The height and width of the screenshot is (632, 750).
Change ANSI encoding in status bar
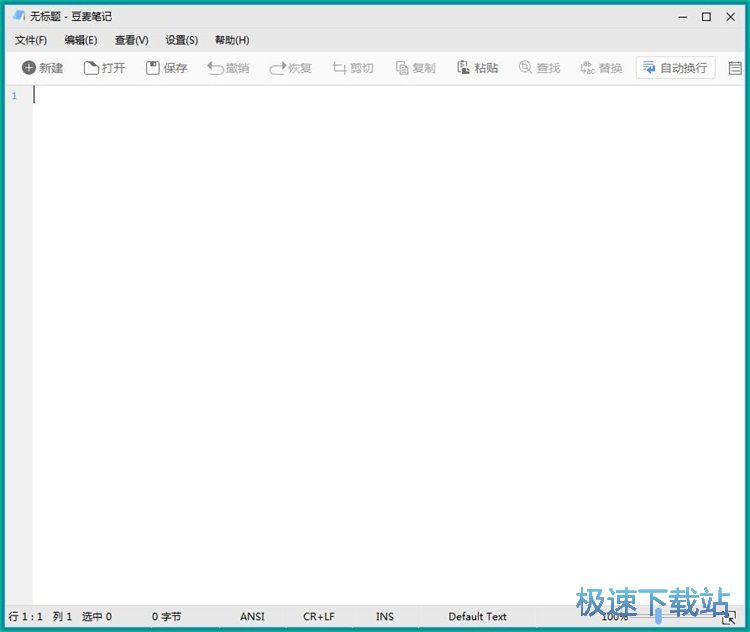coord(252,617)
